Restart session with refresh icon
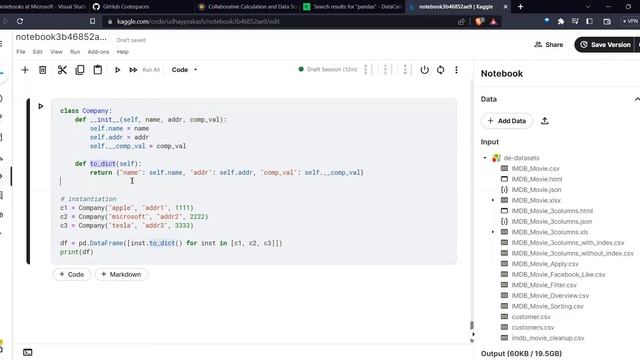Viewport: 640px width, 360px height. 440,70
